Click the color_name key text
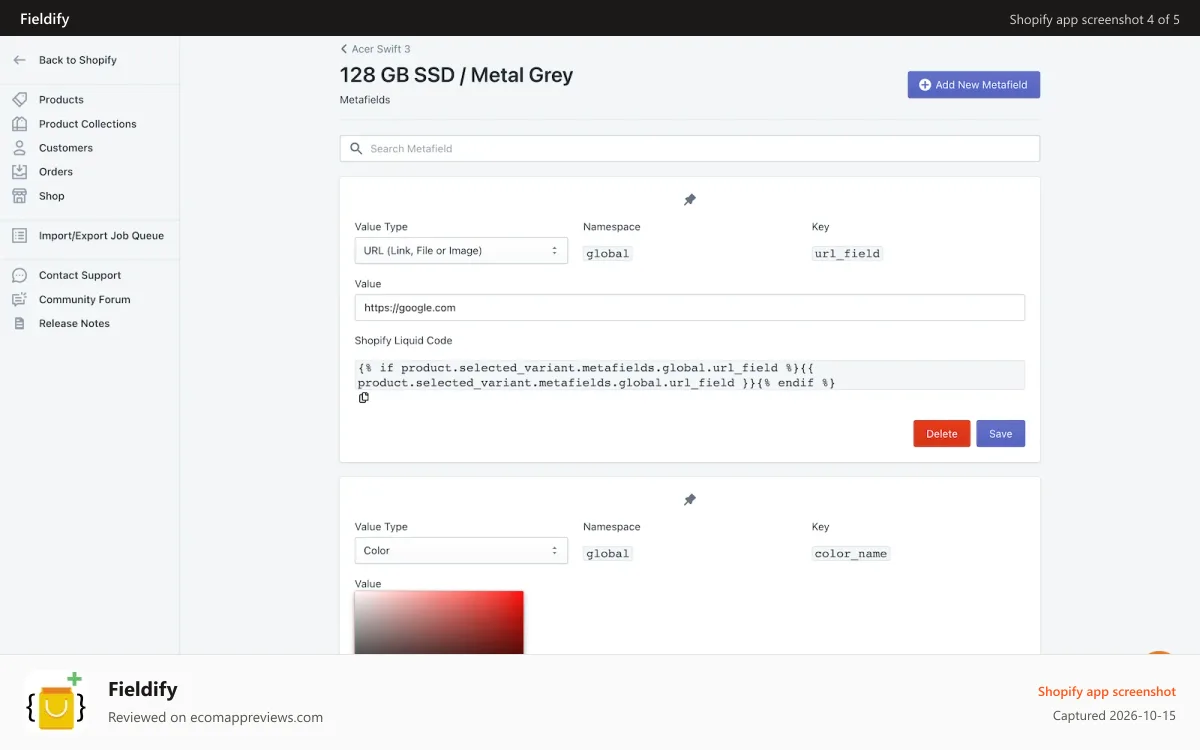Screen dimensions: 1200x750 (850, 553)
